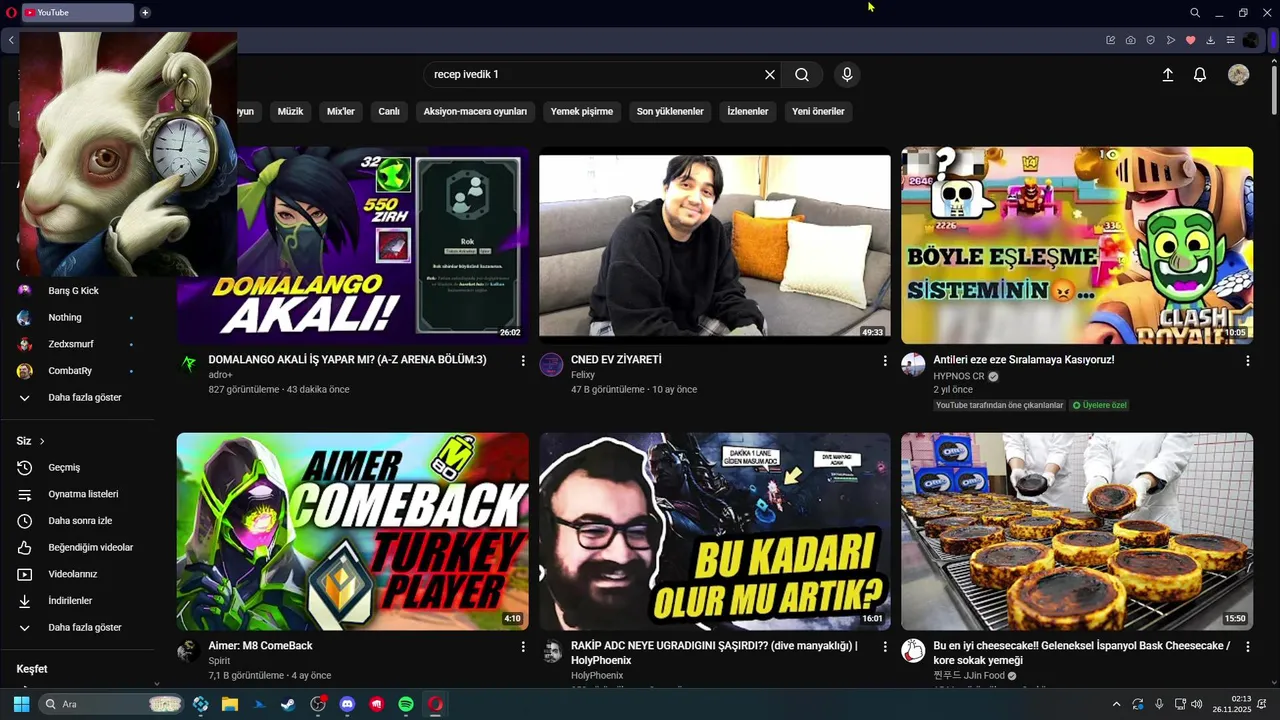The height and width of the screenshot is (720, 1280).
Task: Select Aksiyon-macera oyunları filter chip
Action: pyautogui.click(x=475, y=111)
